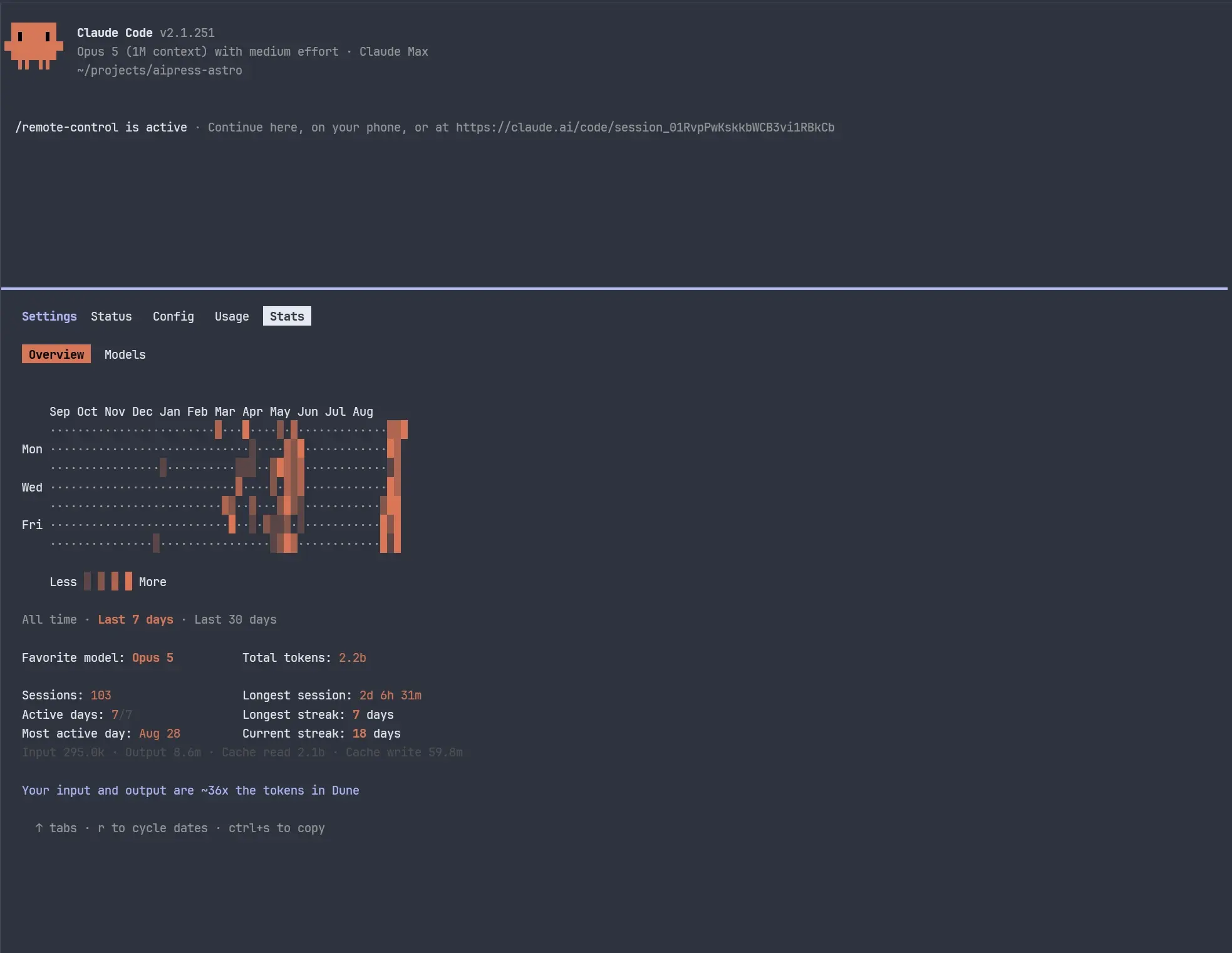
Task: Choose the Last 30 days range
Action: [236, 619]
